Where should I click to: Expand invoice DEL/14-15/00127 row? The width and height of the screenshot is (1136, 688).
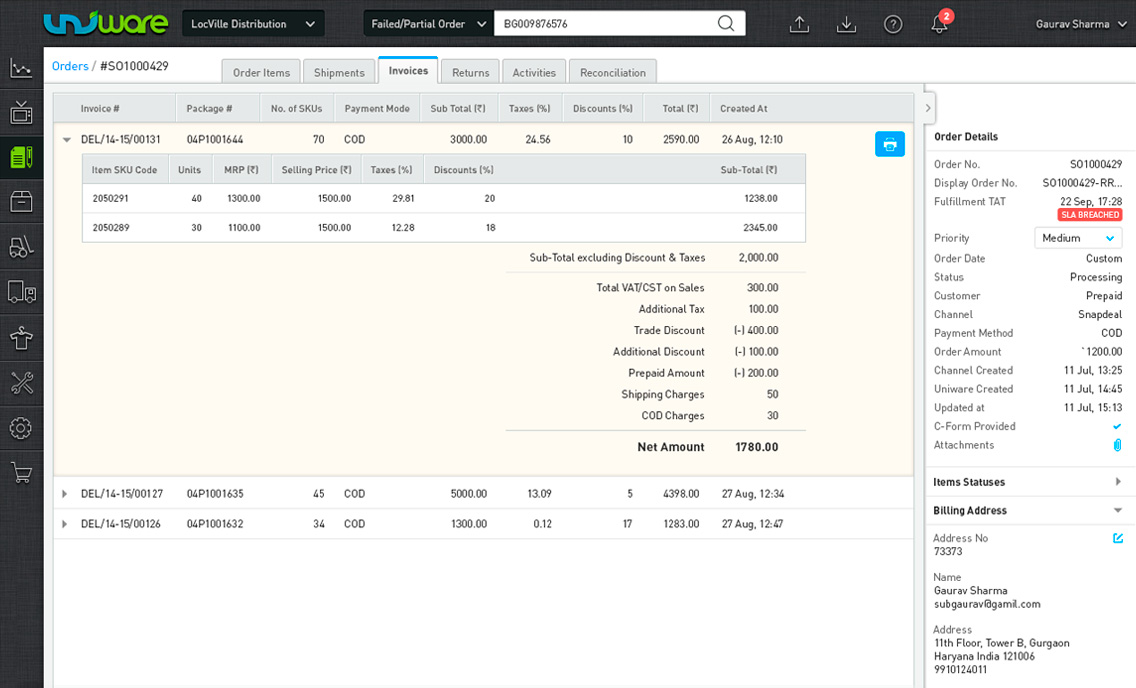(65, 494)
